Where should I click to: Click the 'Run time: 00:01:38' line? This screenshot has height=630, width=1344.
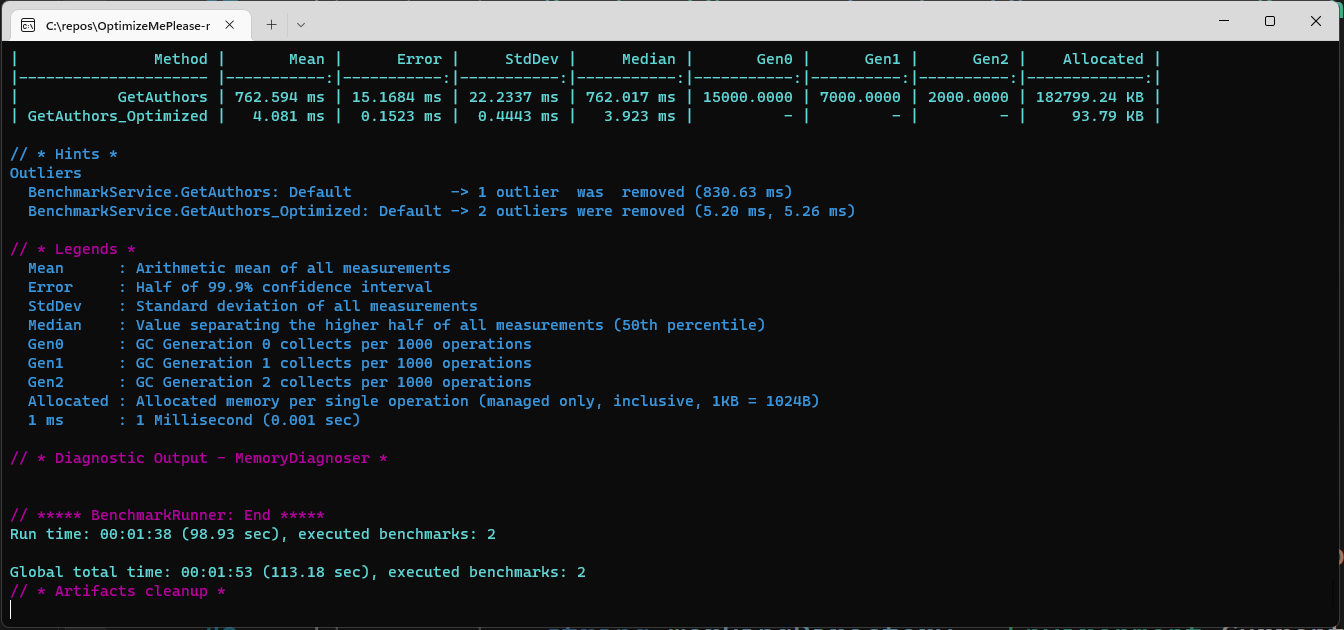point(253,534)
